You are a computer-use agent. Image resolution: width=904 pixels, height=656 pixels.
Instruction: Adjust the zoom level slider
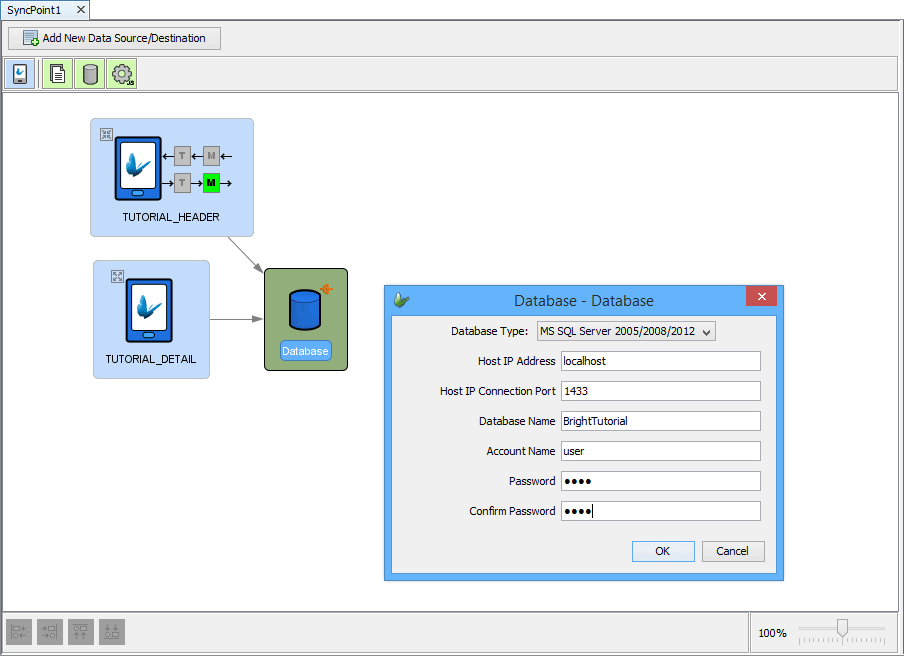pyautogui.click(x=842, y=628)
